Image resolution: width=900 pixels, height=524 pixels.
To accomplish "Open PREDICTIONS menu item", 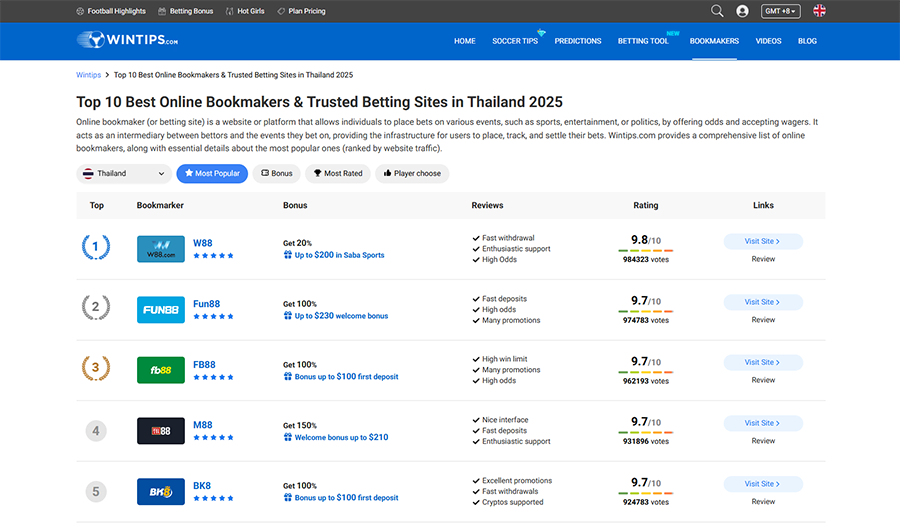I will click(577, 41).
